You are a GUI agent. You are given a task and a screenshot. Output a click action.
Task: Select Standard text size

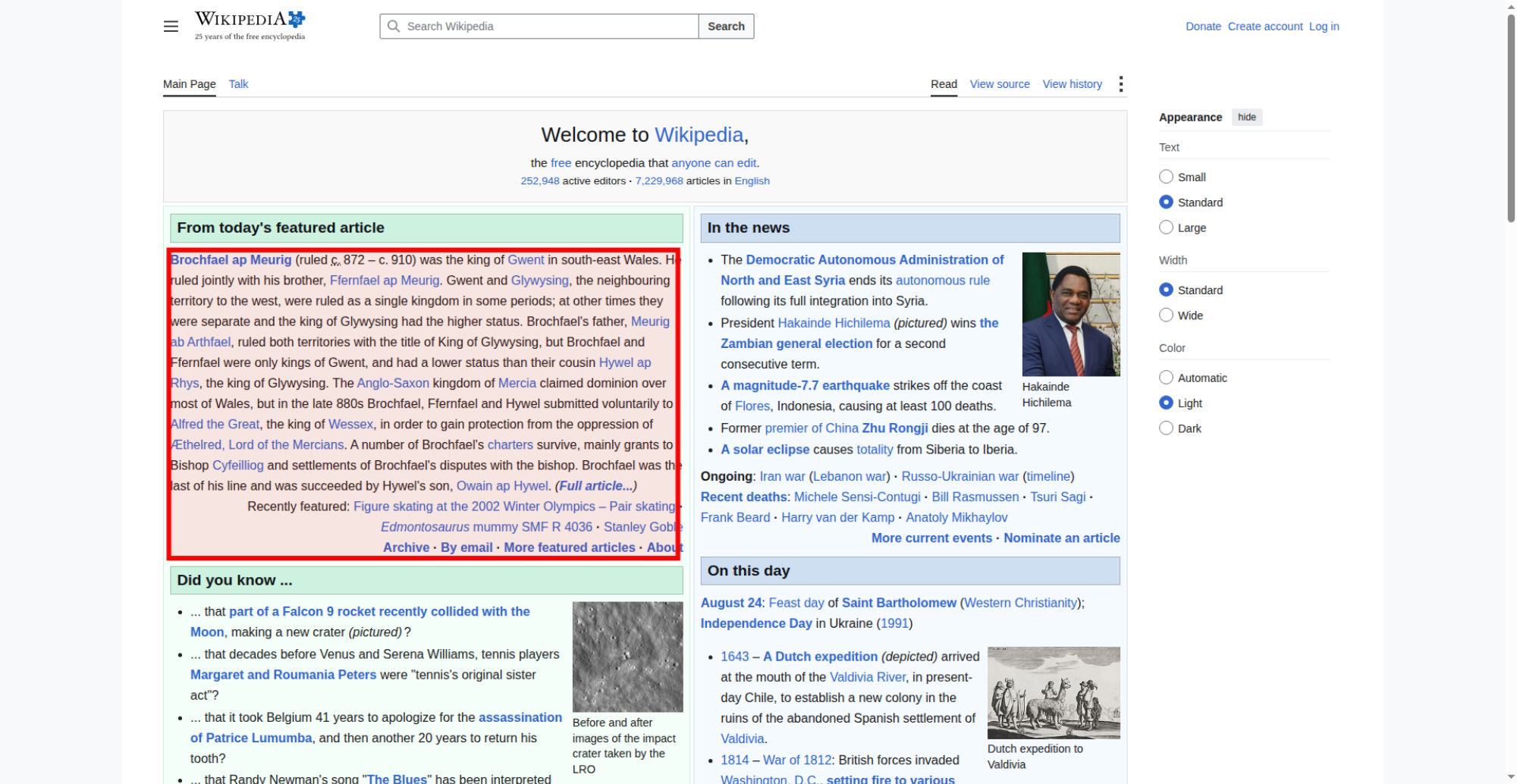tap(1166, 202)
